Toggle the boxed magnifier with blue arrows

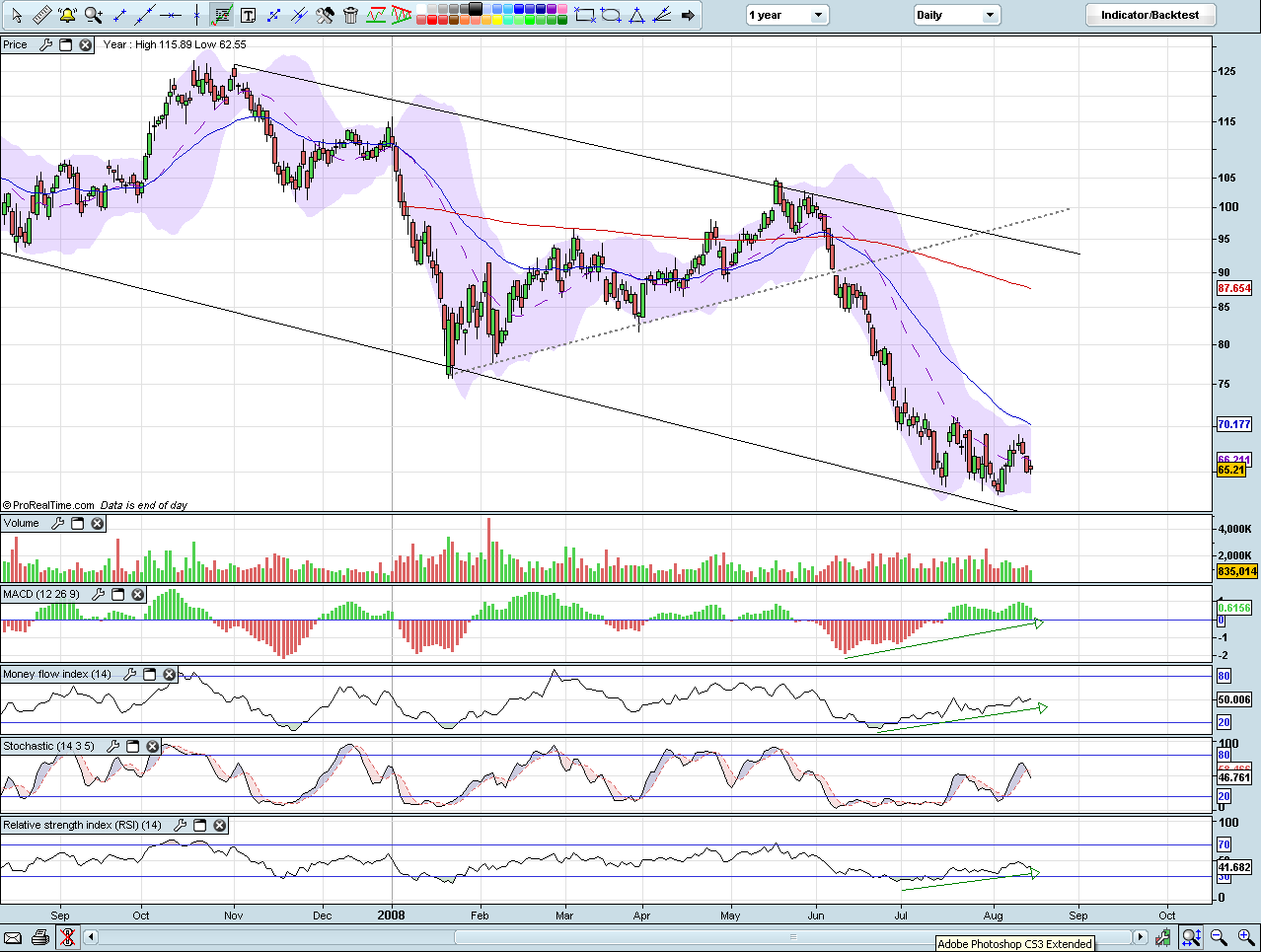1192,937
